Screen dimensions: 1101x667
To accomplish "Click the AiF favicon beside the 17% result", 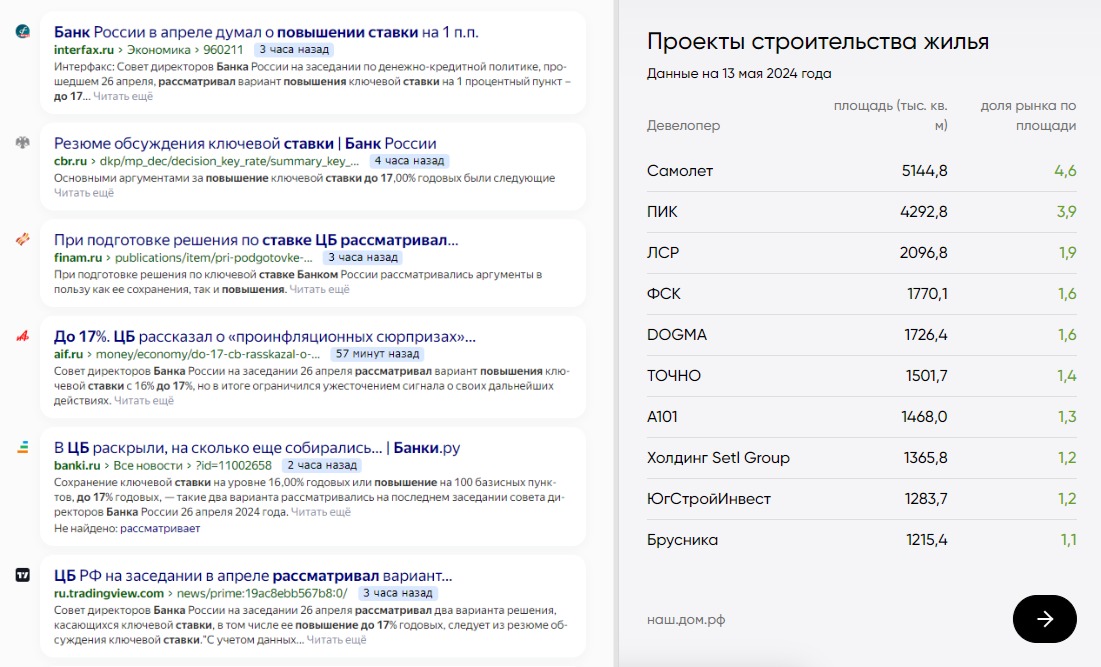I will tap(22, 336).
